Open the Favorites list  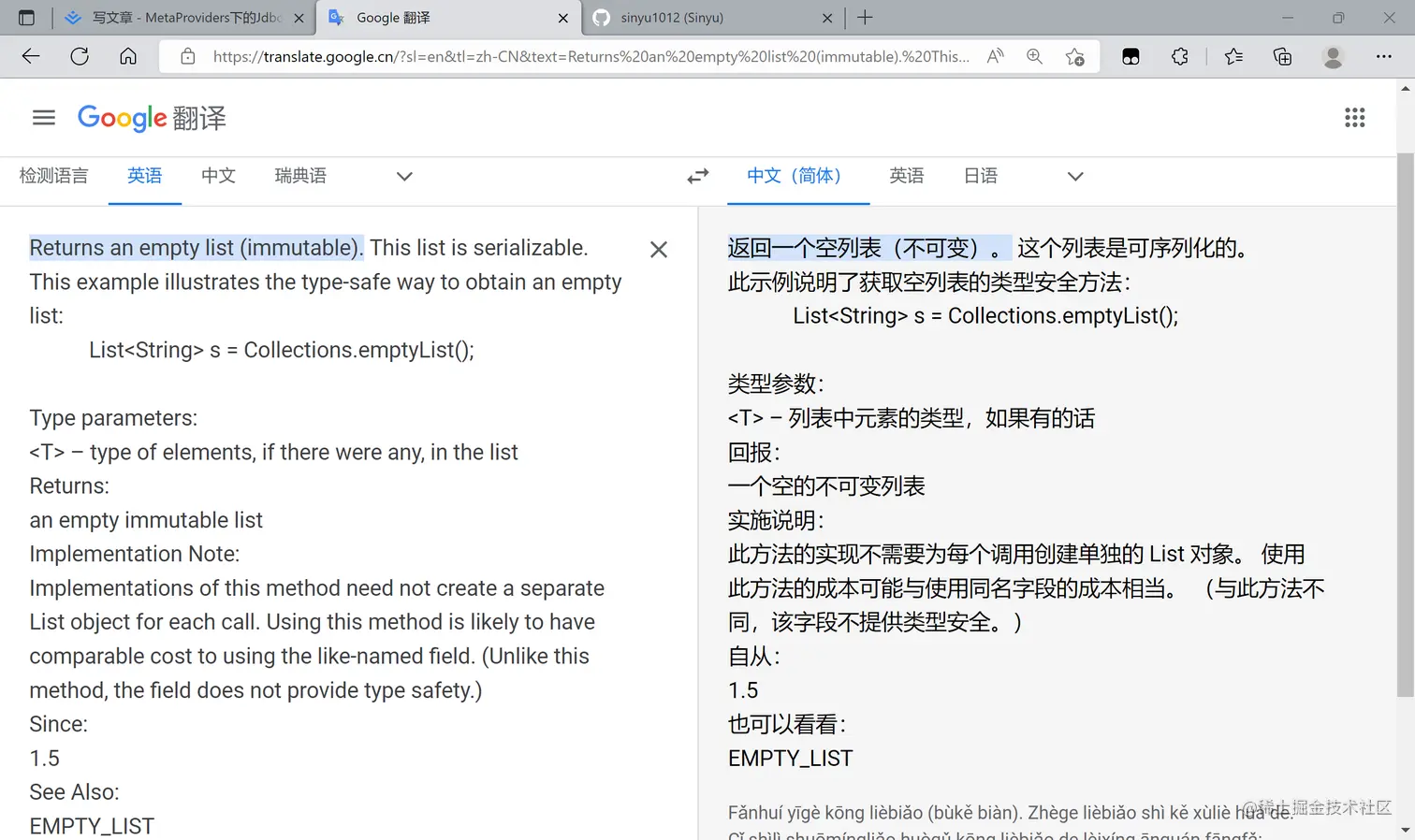pos(1233,56)
